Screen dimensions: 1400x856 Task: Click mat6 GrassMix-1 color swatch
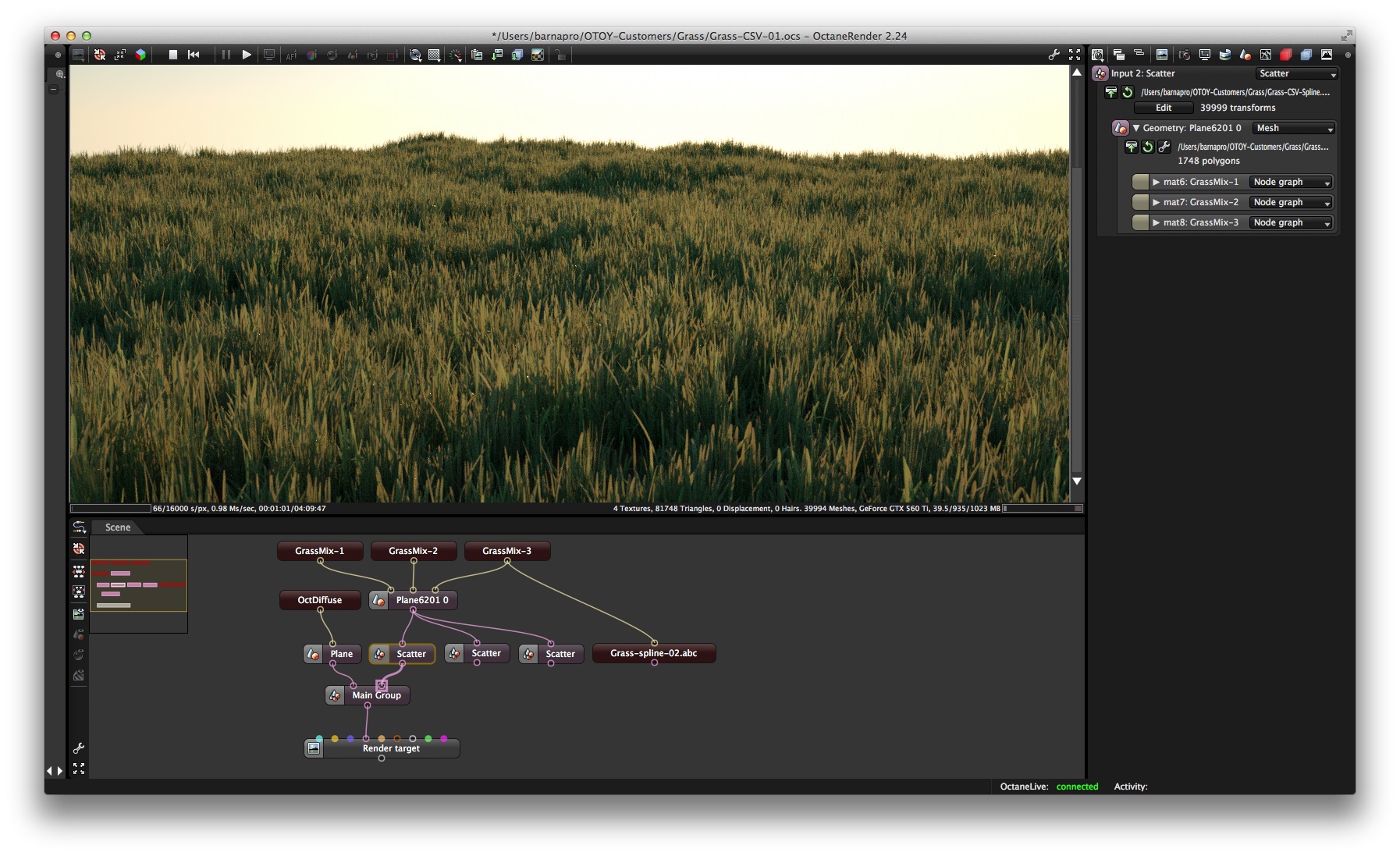coord(1141,182)
